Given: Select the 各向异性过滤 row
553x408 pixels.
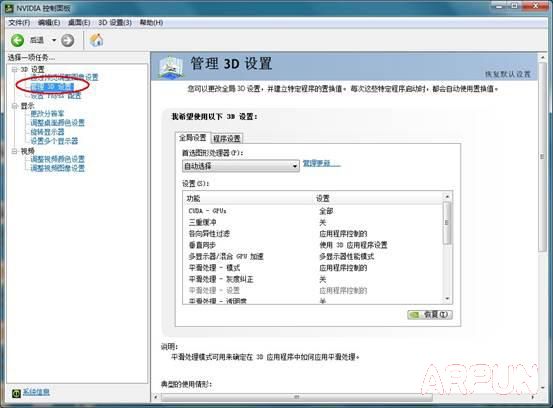Looking at the screenshot, I should point(313,233).
